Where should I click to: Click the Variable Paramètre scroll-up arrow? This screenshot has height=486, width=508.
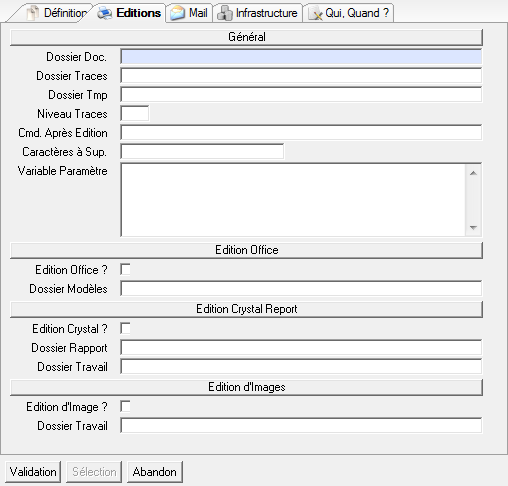coord(473,173)
